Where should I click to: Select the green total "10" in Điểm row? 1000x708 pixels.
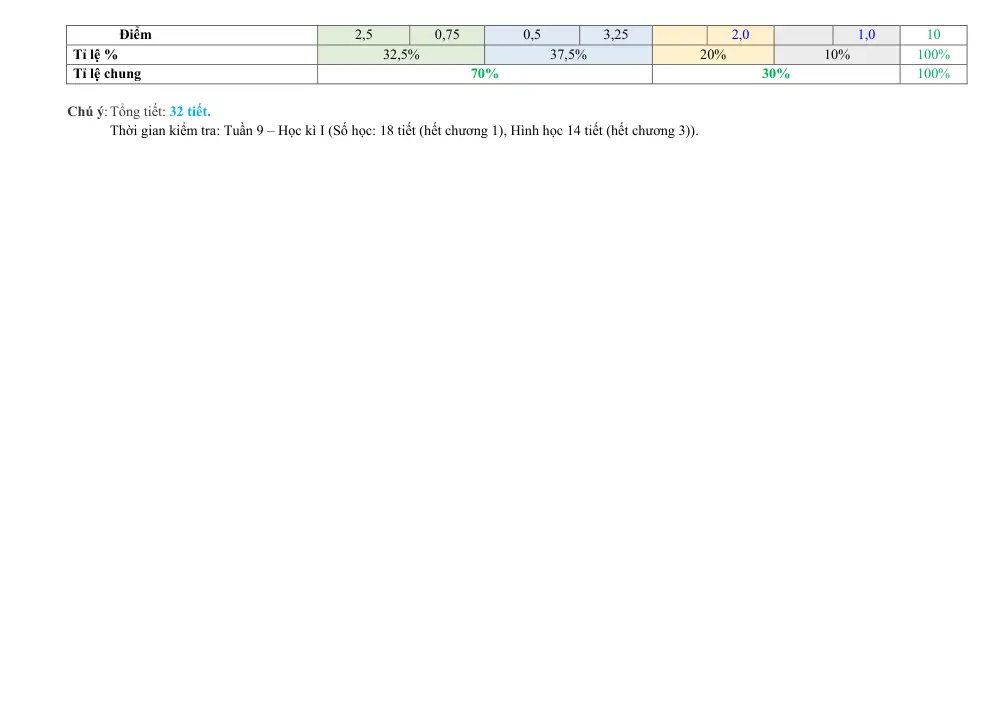click(934, 35)
